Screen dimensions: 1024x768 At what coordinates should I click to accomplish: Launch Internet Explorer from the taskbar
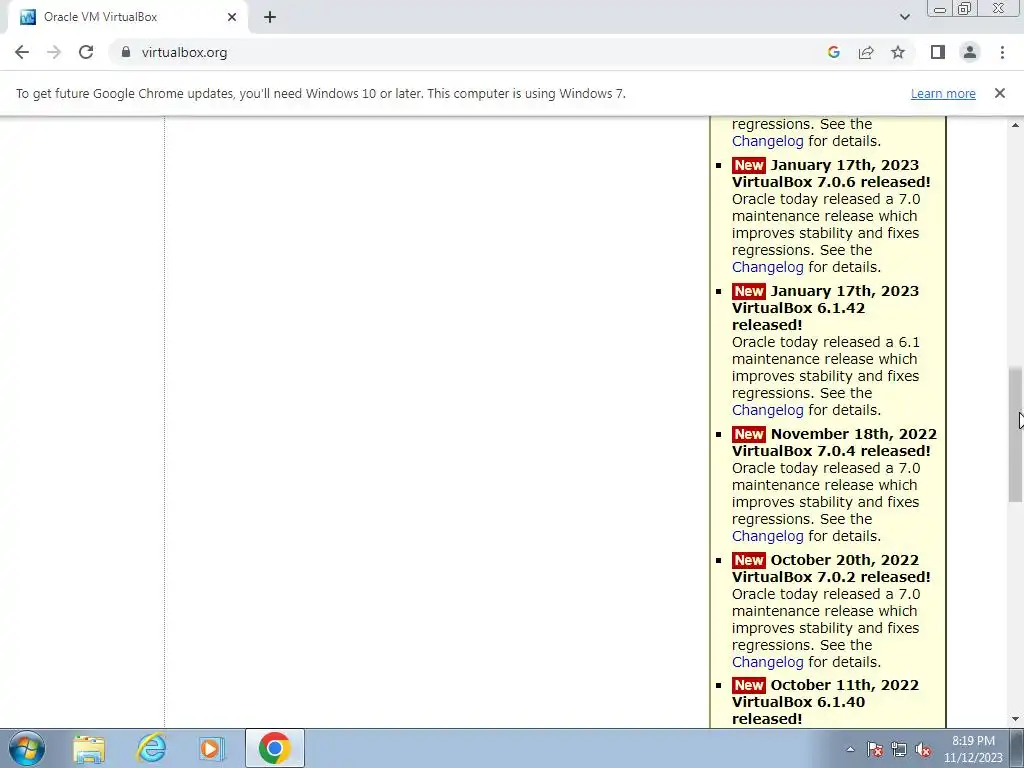151,748
